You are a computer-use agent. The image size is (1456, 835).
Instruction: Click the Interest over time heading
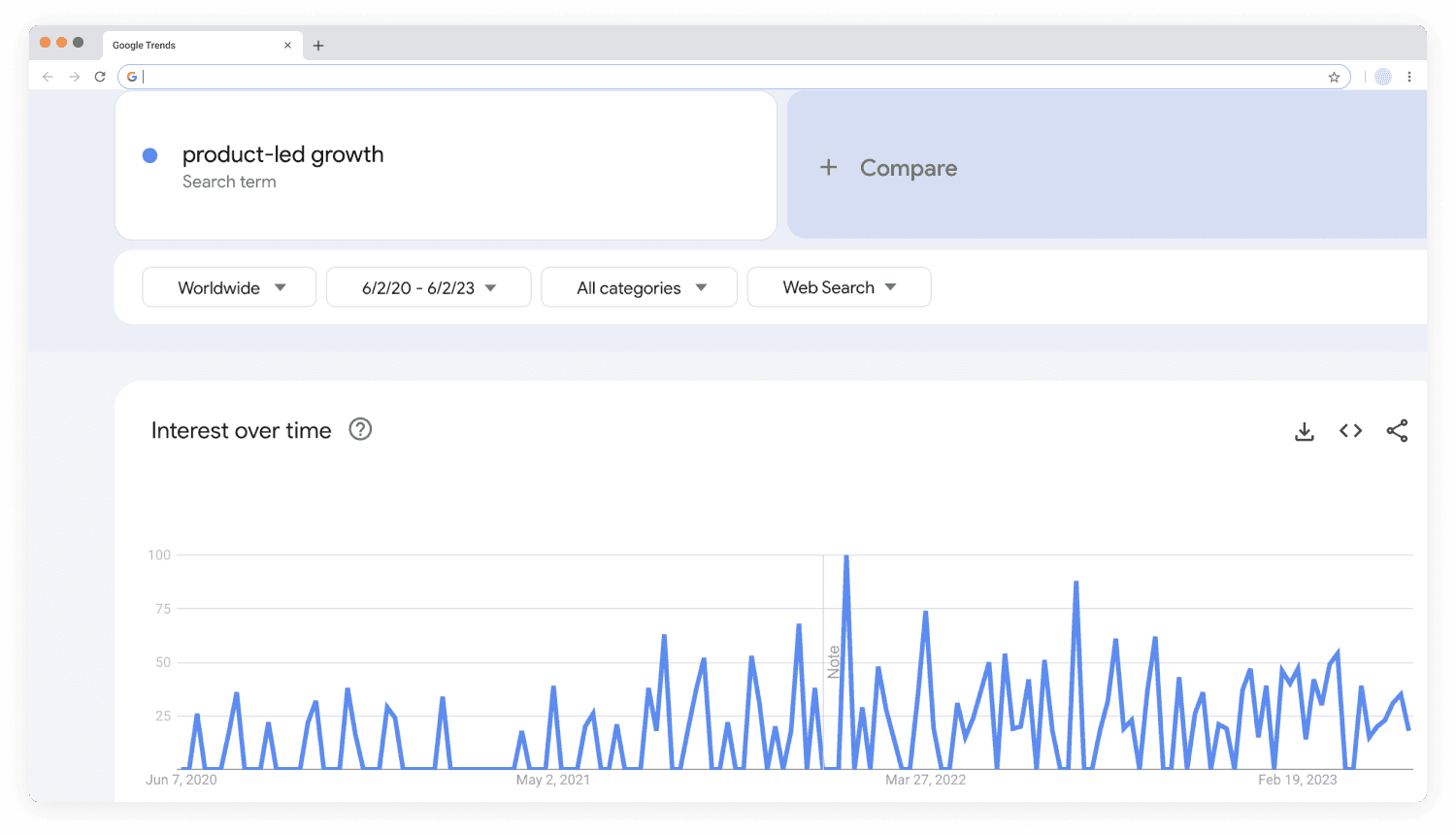(x=241, y=430)
